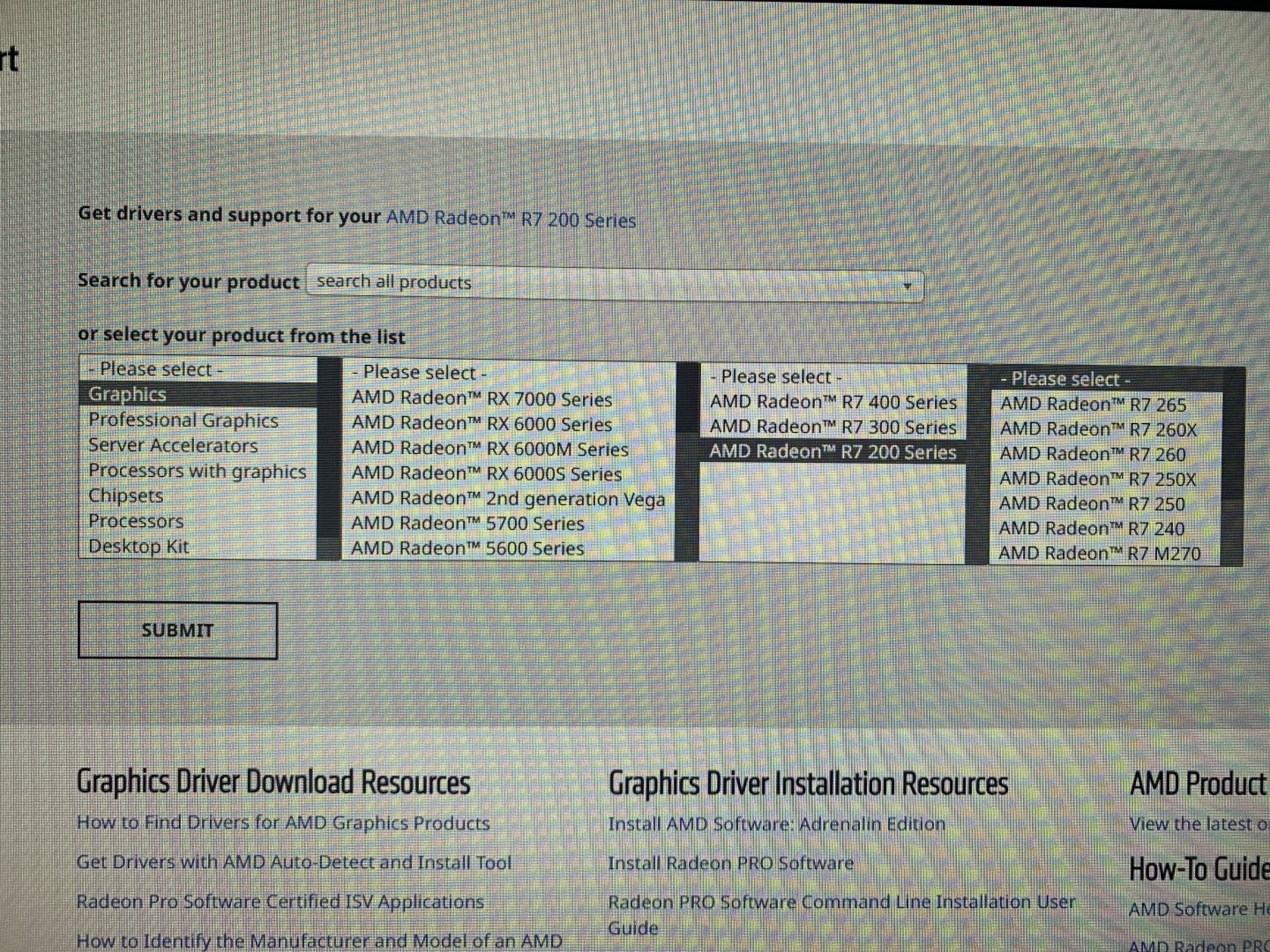Select AMD Radeon RX 6000S Series

click(508, 473)
